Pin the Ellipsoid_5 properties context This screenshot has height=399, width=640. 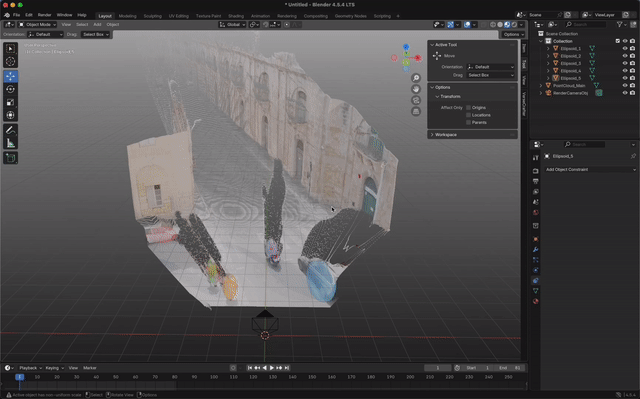point(633,156)
